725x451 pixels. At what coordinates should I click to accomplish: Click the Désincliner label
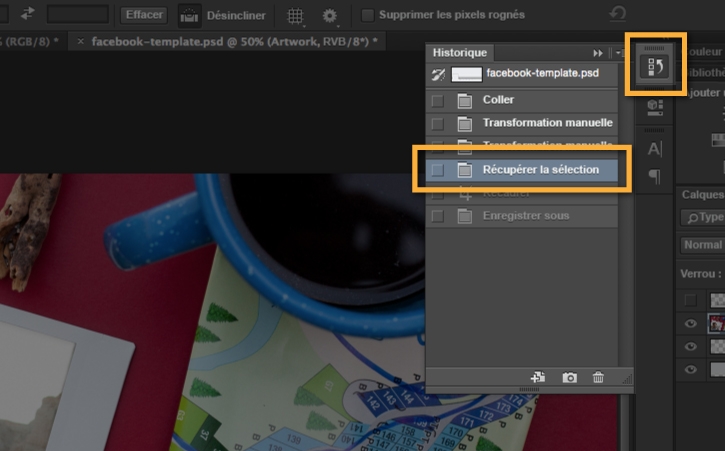coord(236,15)
